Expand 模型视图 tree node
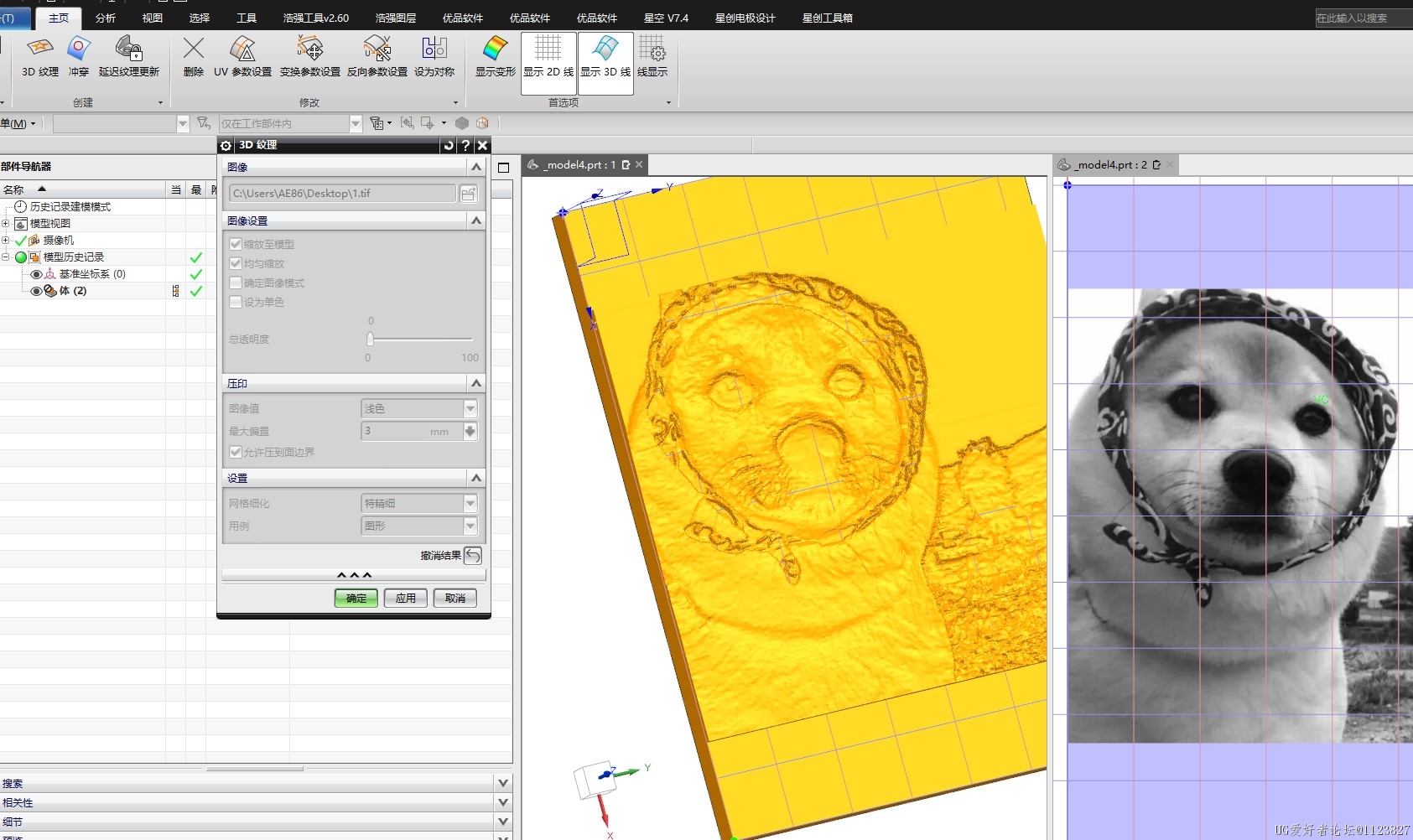1413x840 pixels. 5,223
